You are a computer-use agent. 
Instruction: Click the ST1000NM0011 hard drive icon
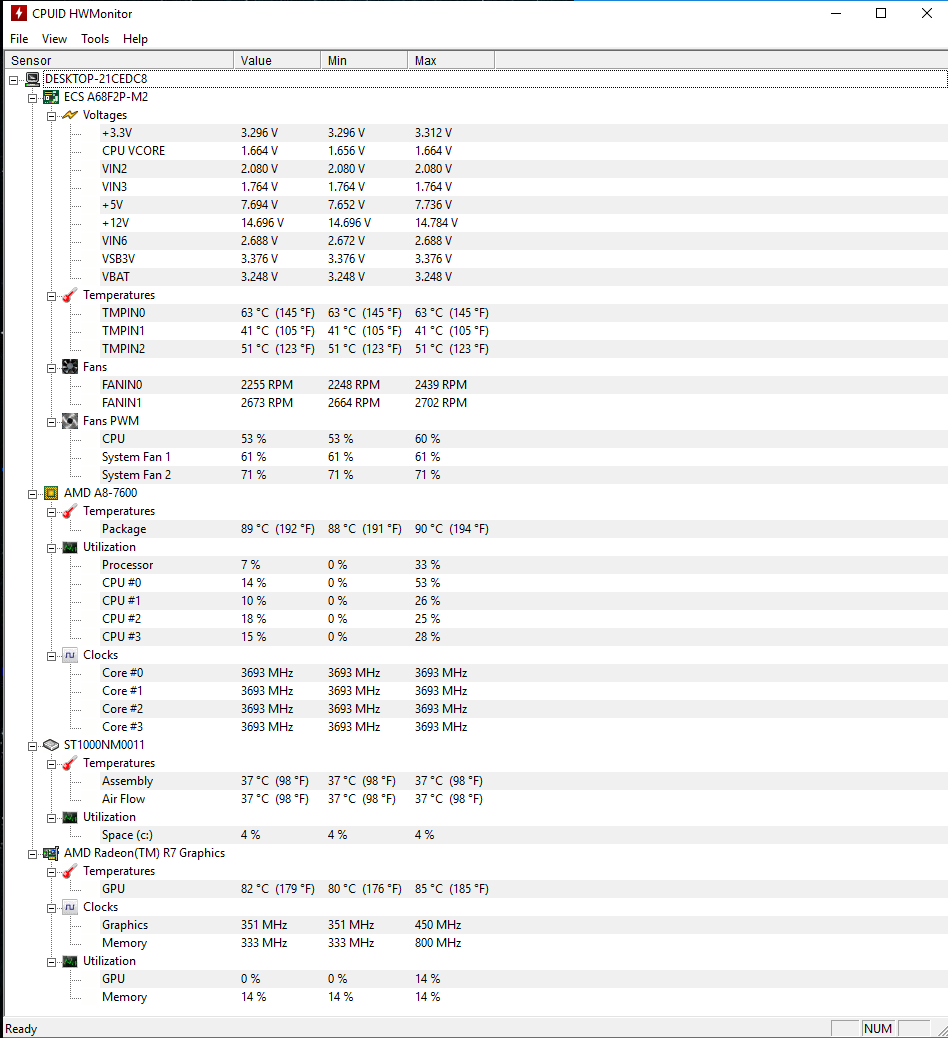tap(51, 745)
